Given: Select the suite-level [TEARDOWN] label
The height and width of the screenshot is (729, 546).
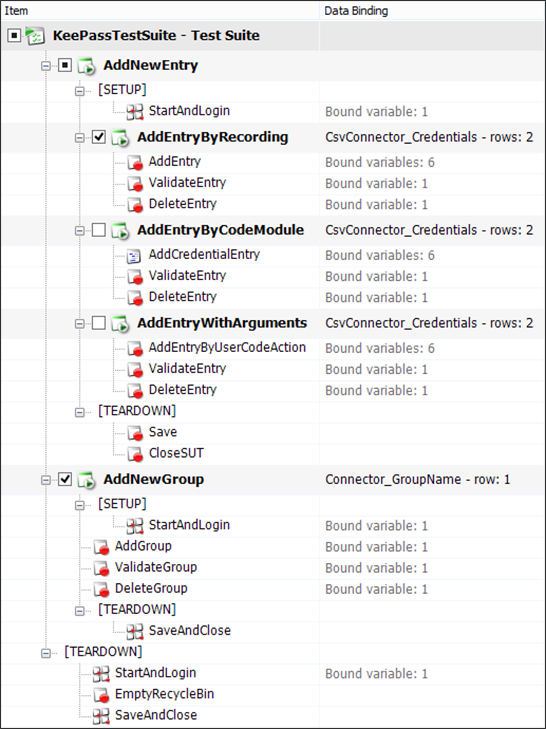Looking at the screenshot, I should (103, 652).
